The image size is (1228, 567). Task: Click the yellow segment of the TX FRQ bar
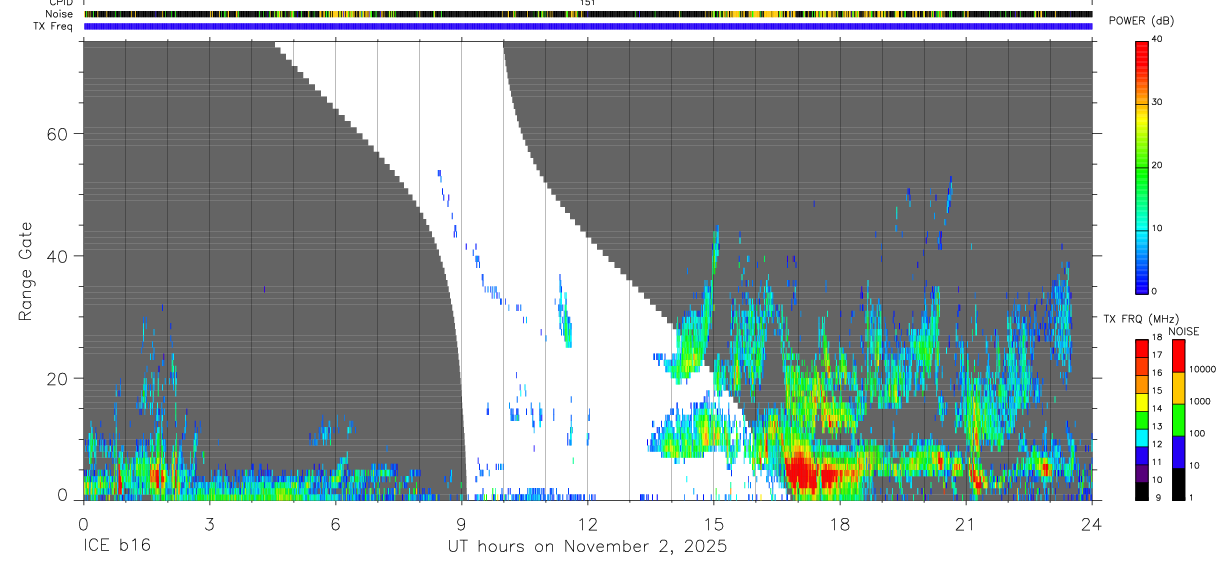1142,401
